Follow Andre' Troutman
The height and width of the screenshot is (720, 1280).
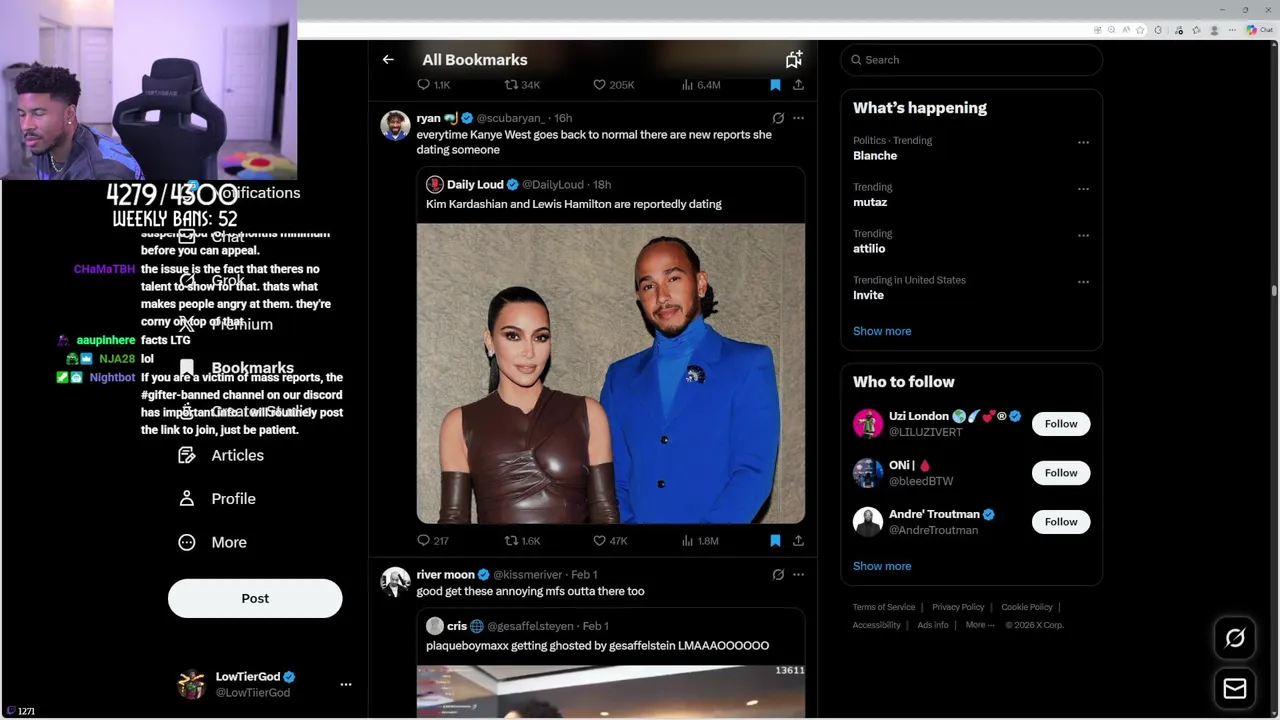click(1061, 522)
